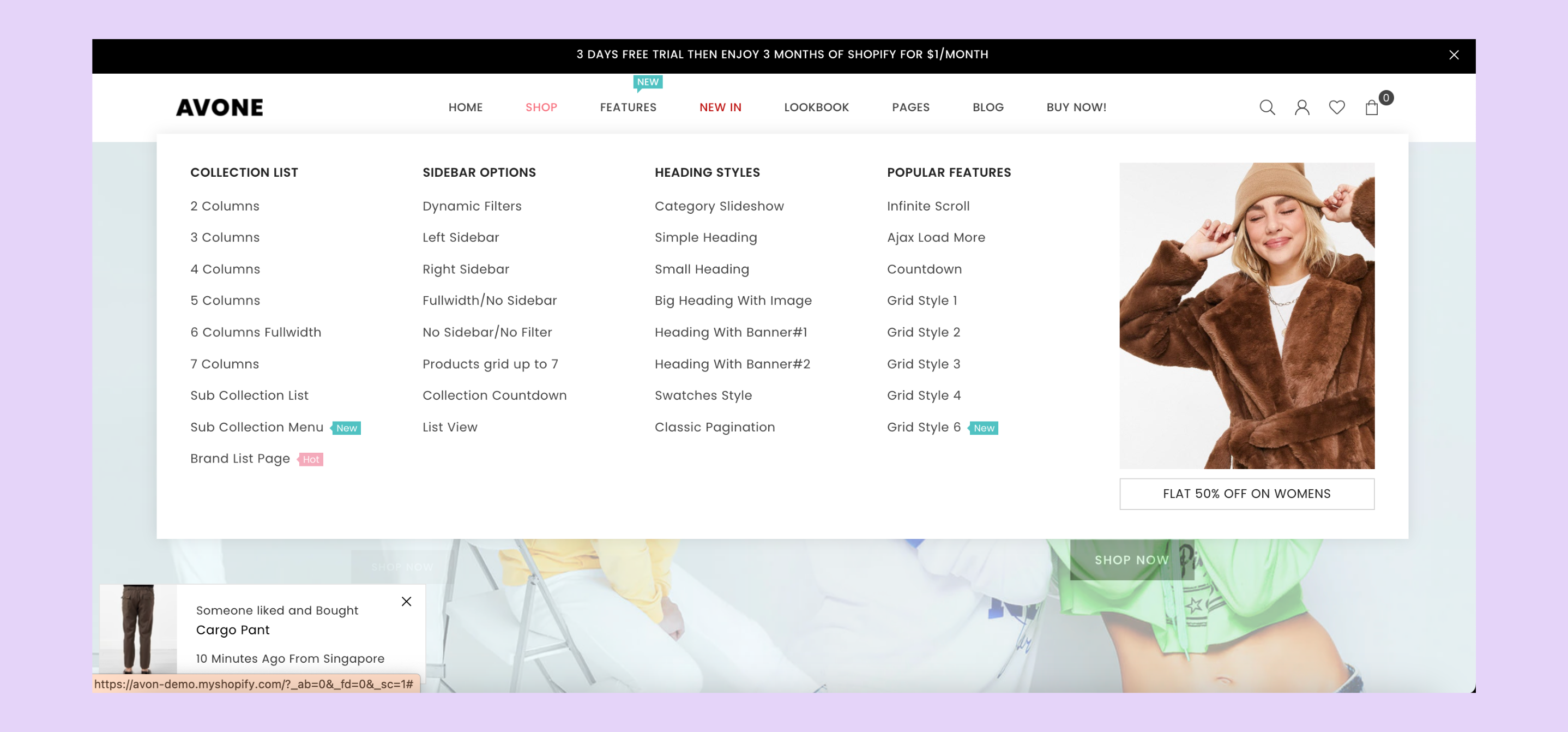Open the wishlist heart icon

click(1336, 108)
